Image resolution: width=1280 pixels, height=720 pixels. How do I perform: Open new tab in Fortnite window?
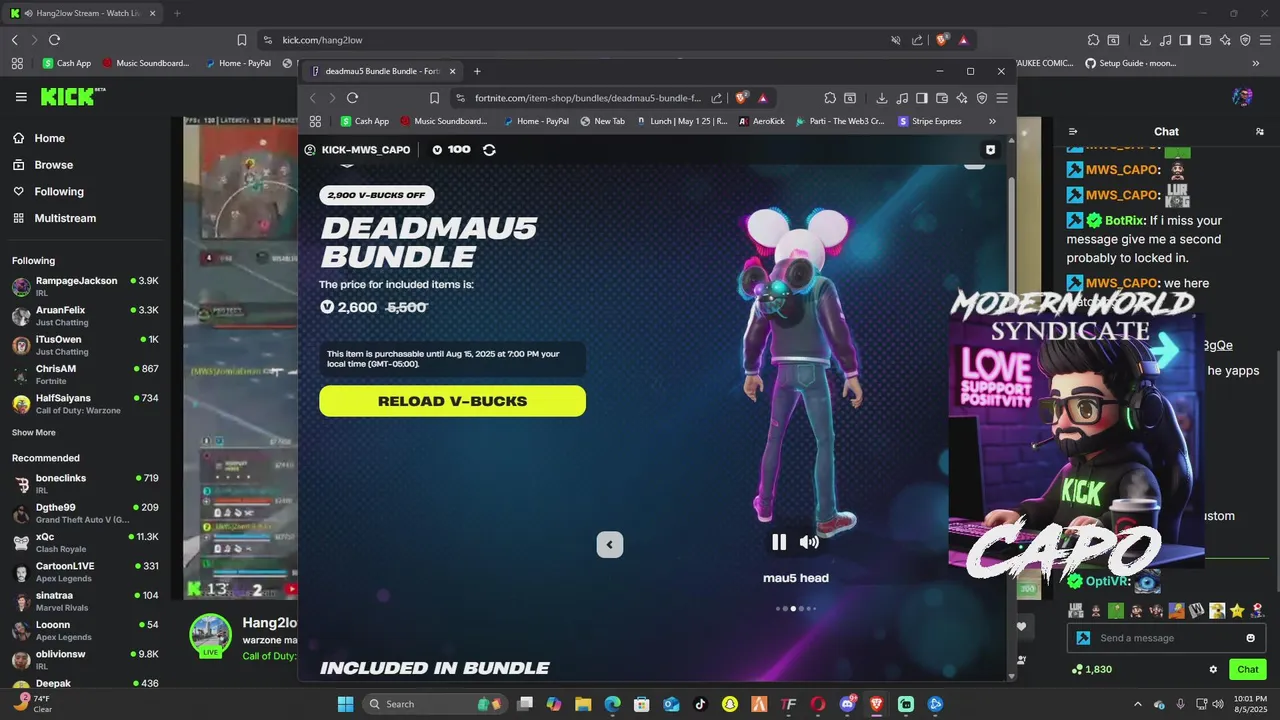477,71
